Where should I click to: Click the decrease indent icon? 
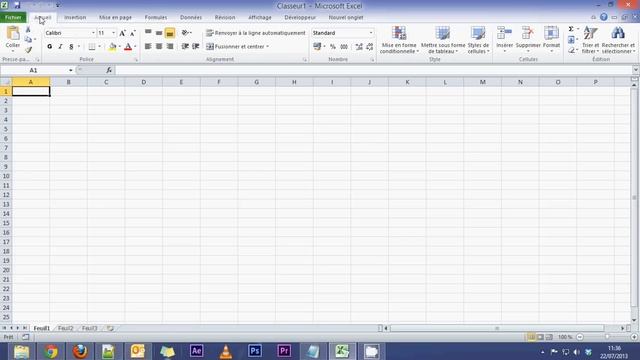pos(185,47)
